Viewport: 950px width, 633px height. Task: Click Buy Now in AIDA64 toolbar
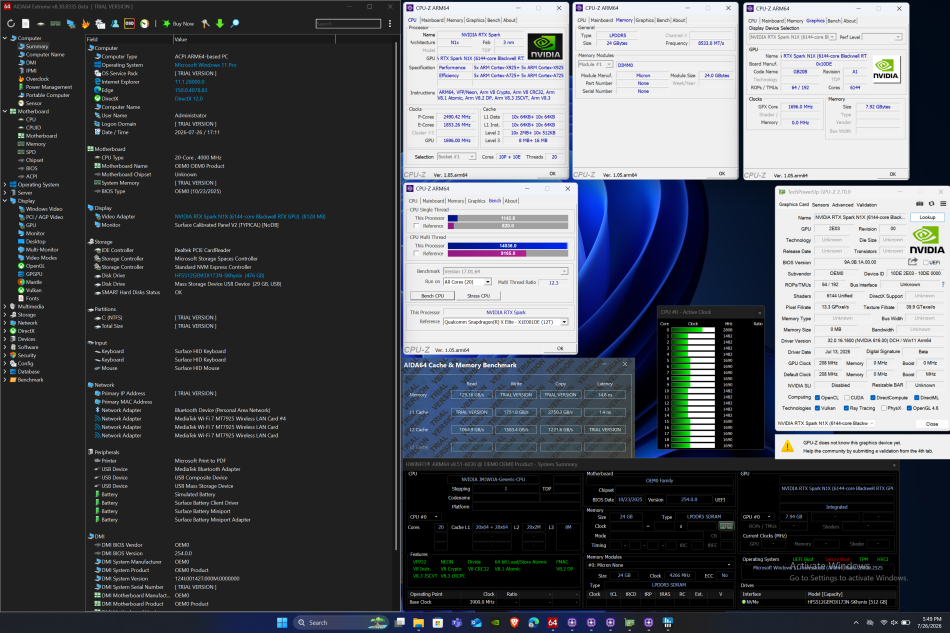tap(178, 24)
